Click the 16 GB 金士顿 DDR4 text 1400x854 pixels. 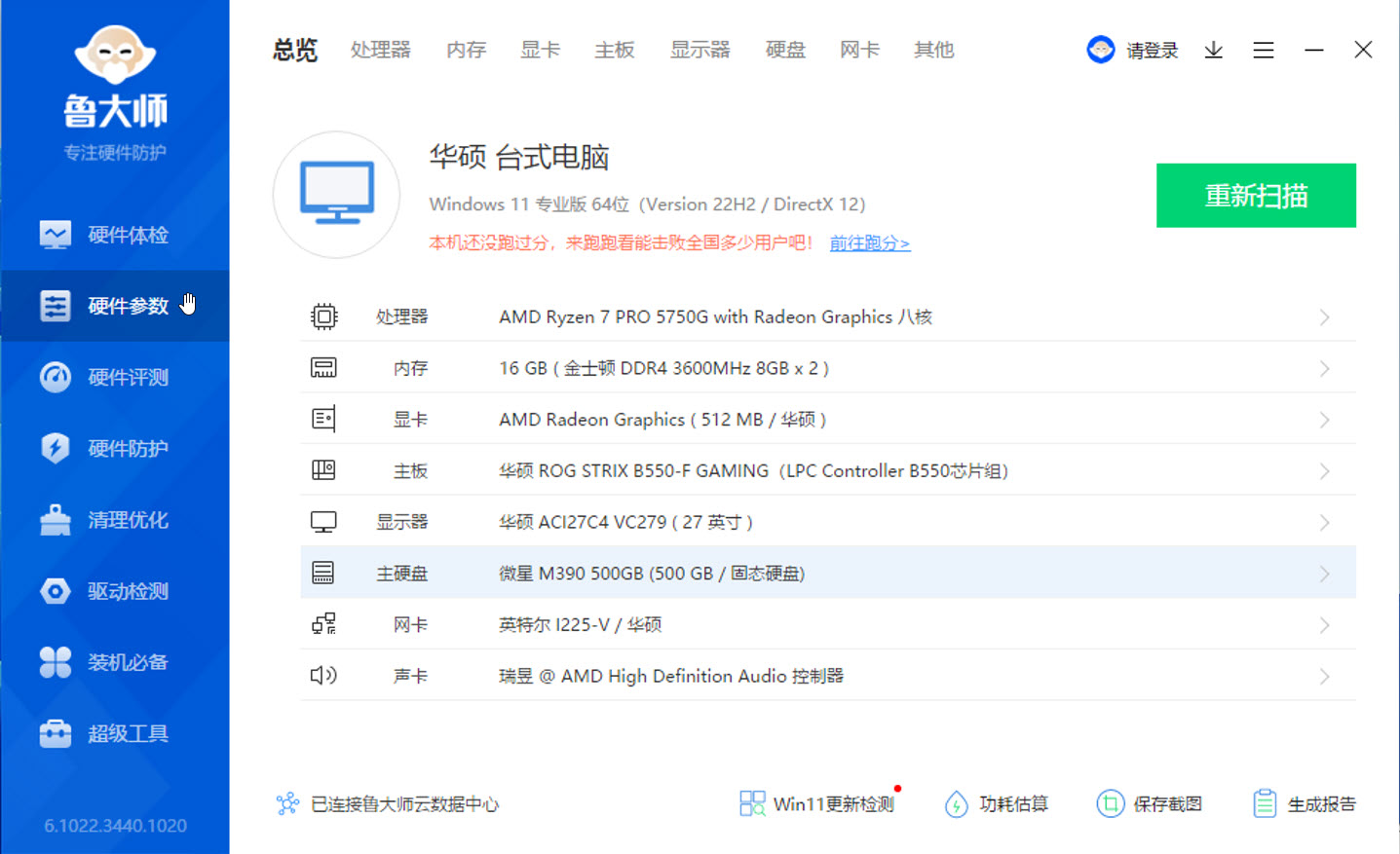[x=664, y=368]
